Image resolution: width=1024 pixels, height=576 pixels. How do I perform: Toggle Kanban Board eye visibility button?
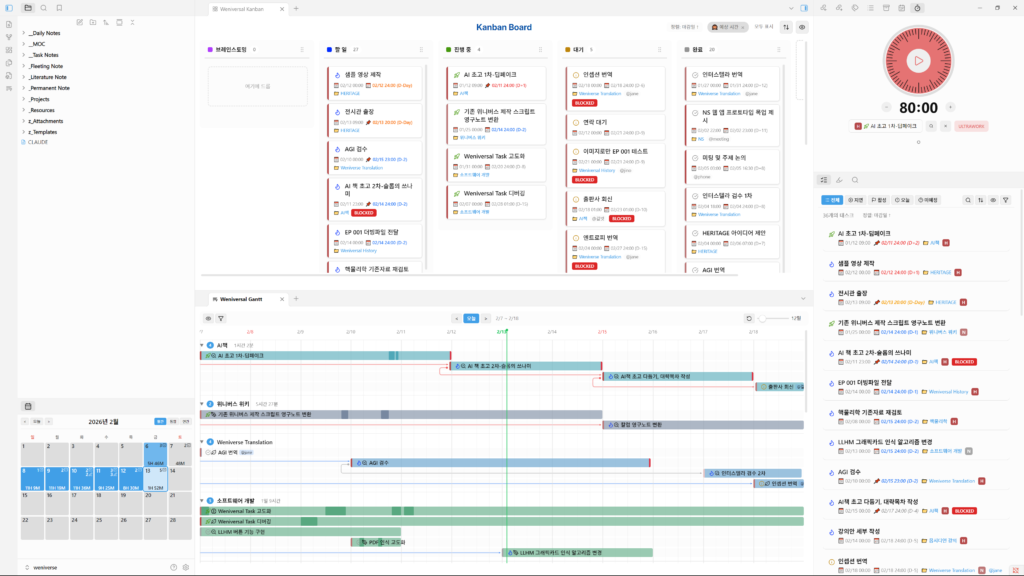point(802,27)
